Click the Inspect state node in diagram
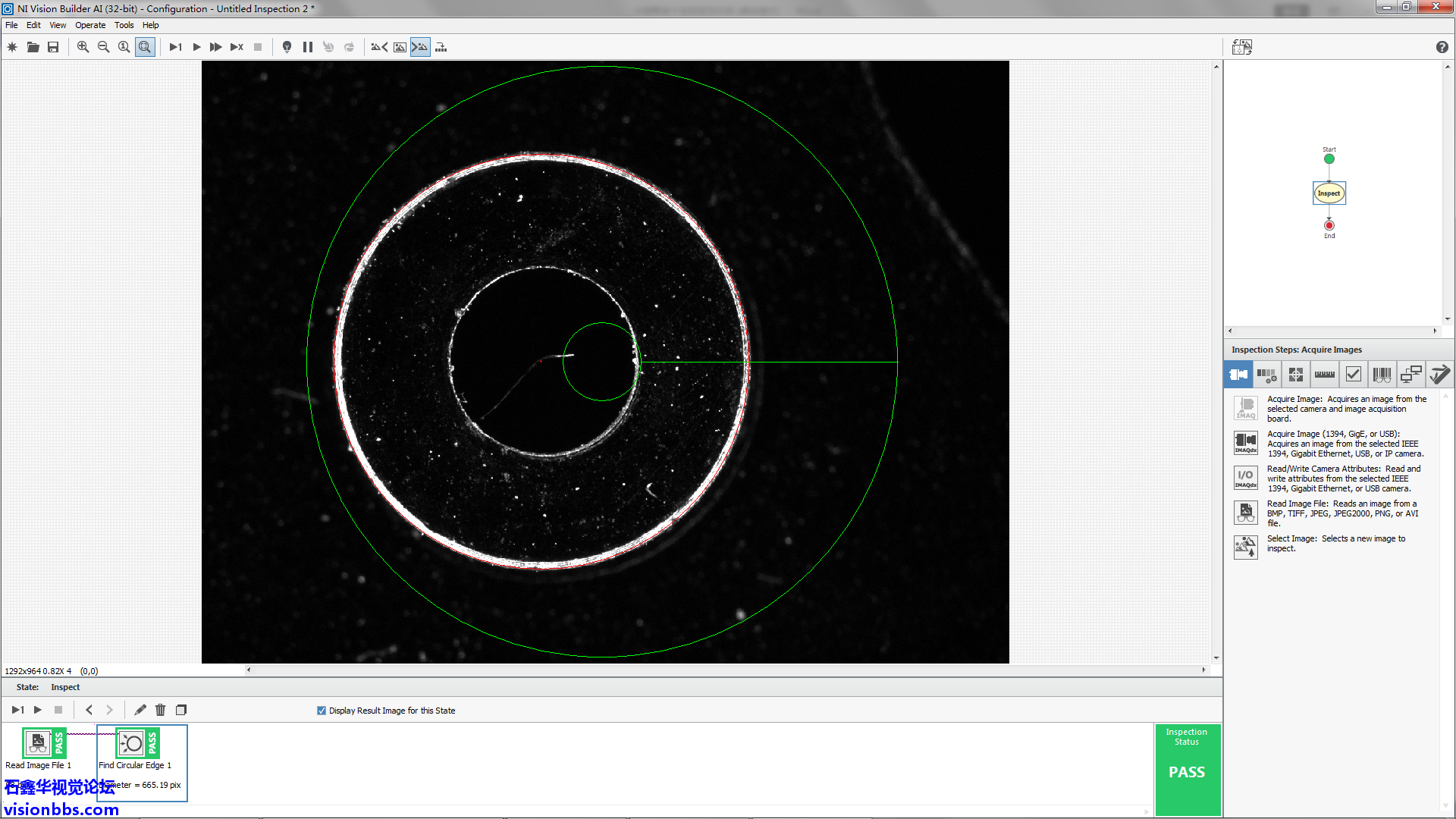1456x819 pixels. coord(1329,193)
